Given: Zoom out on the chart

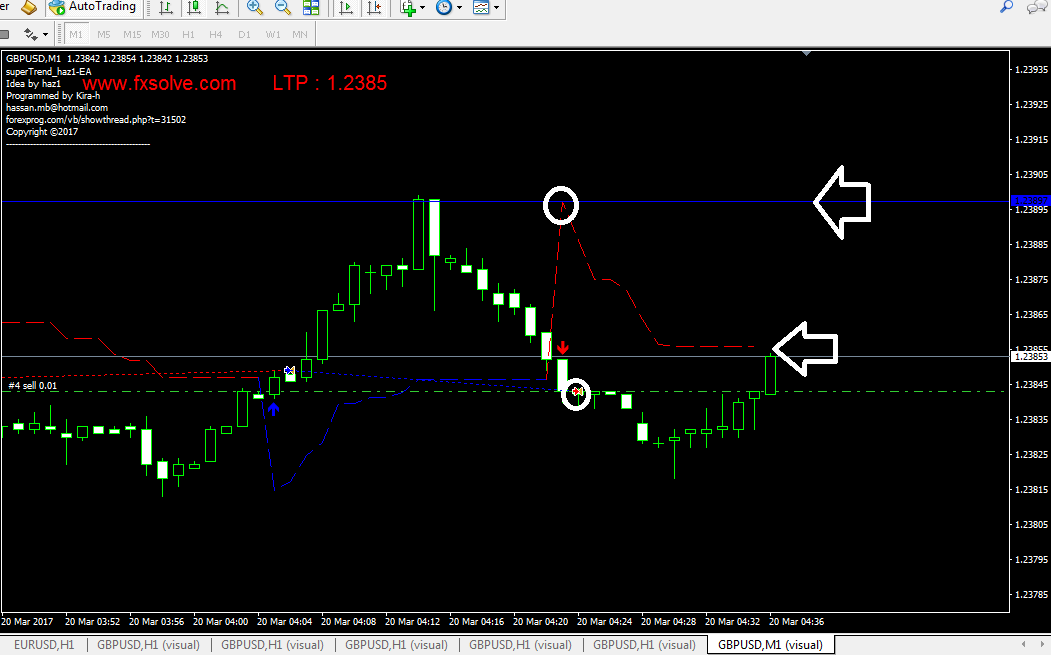Looking at the screenshot, I should click(283, 8).
